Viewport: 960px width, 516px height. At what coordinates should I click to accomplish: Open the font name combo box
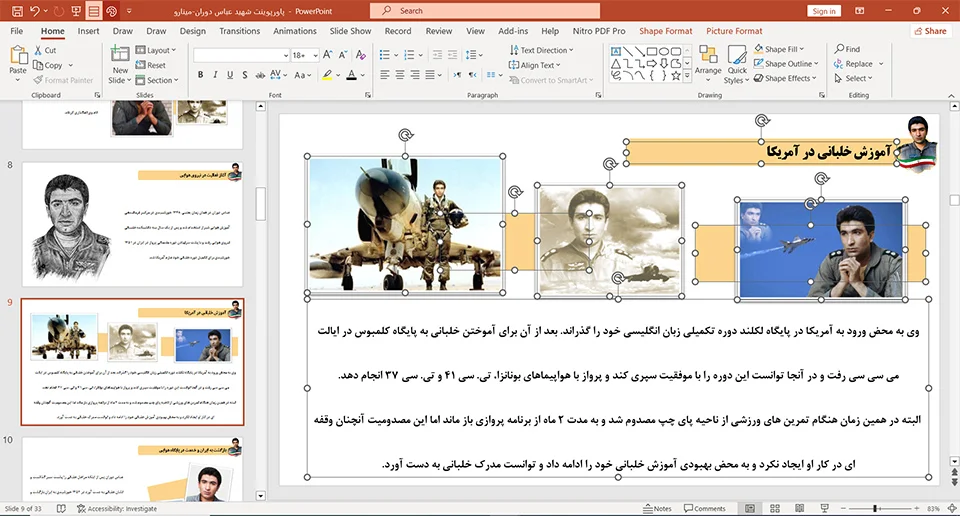pyautogui.click(x=242, y=55)
